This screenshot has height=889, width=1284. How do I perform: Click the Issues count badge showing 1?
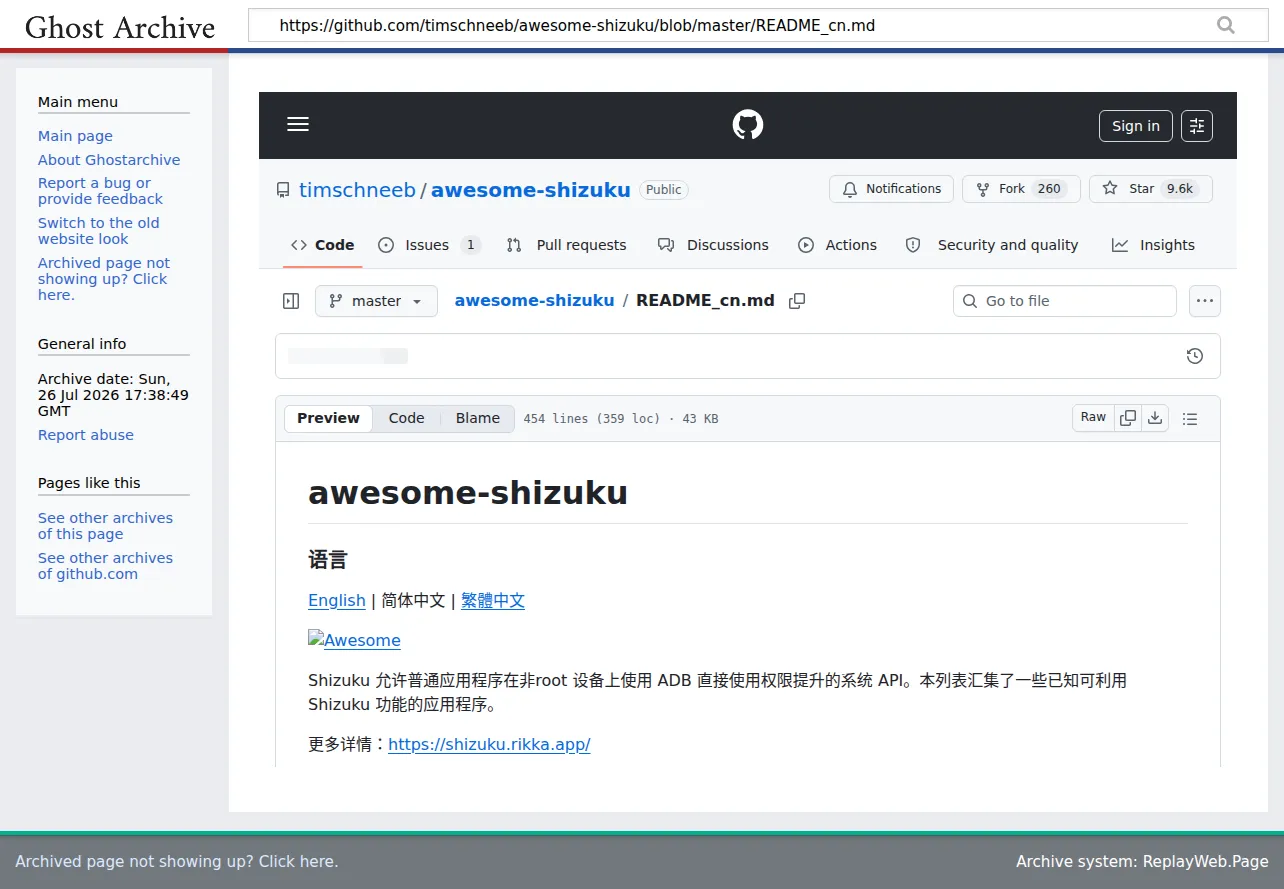click(471, 245)
